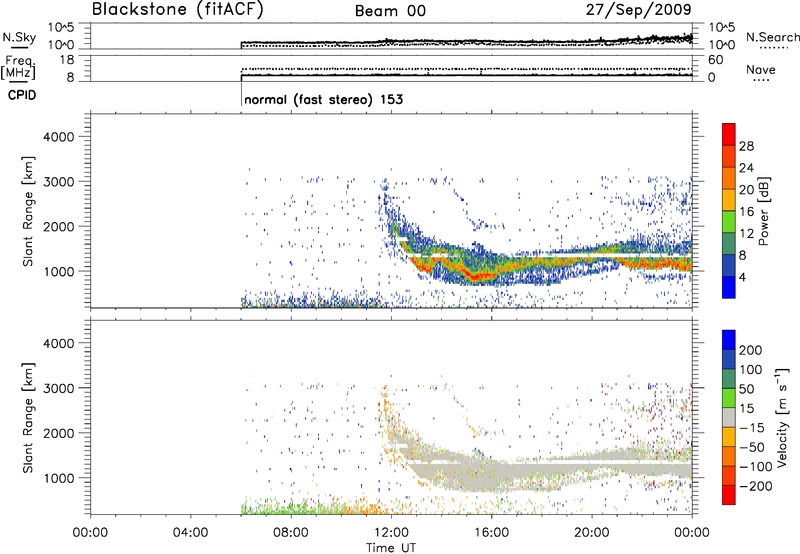This screenshot has height=554, width=800.
Task: Click the bright blue bottom of power colorbar
Action: click(x=729, y=287)
